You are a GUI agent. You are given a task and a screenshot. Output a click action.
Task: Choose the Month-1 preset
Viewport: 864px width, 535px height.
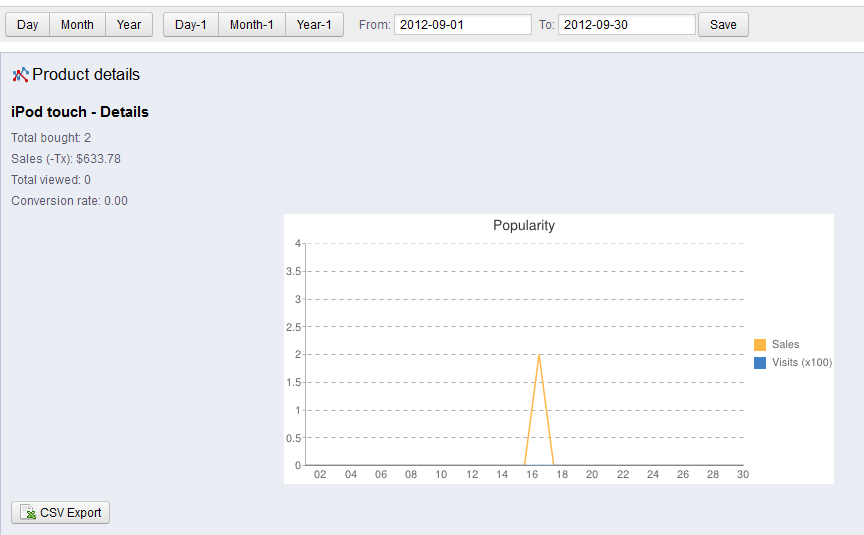pos(252,25)
